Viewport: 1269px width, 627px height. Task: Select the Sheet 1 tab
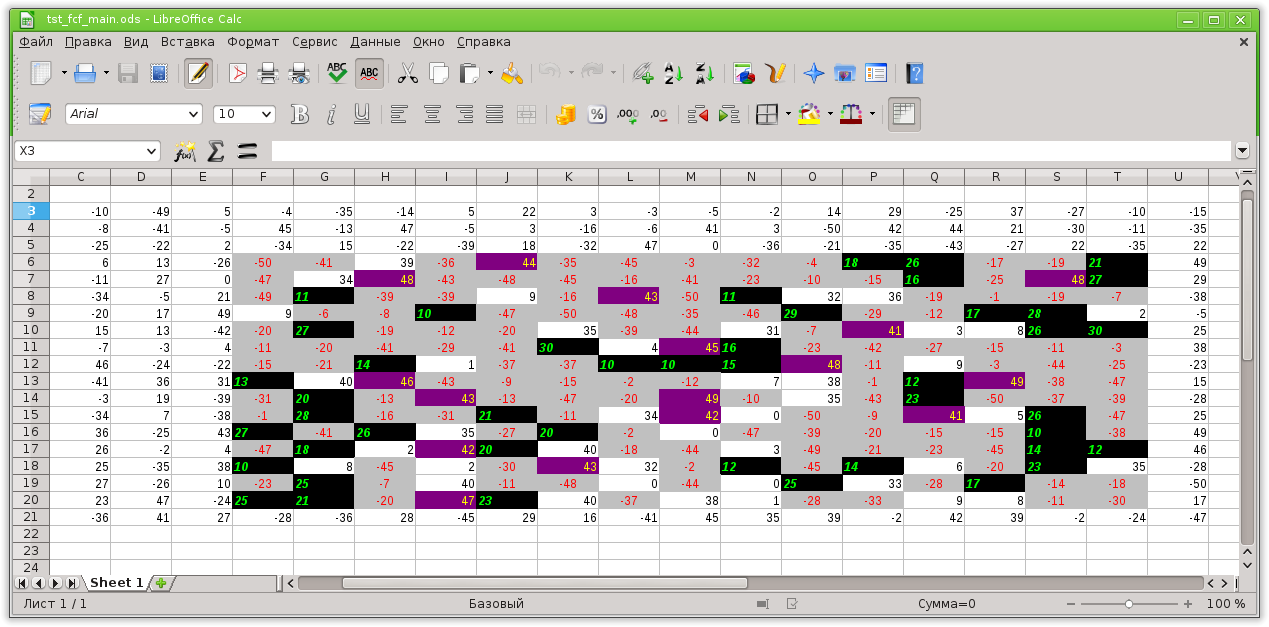[x=115, y=583]
